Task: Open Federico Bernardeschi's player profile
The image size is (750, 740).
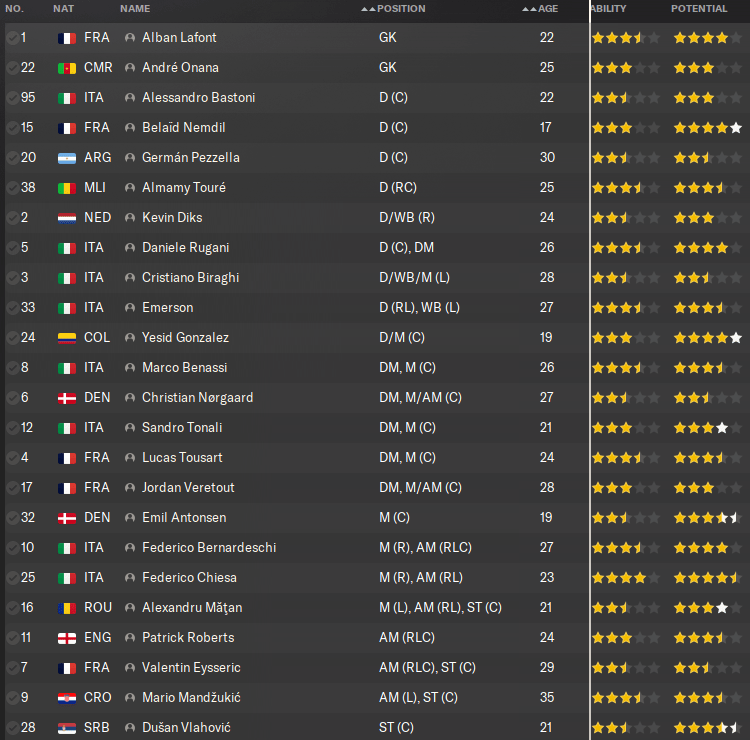Action: 209,548
